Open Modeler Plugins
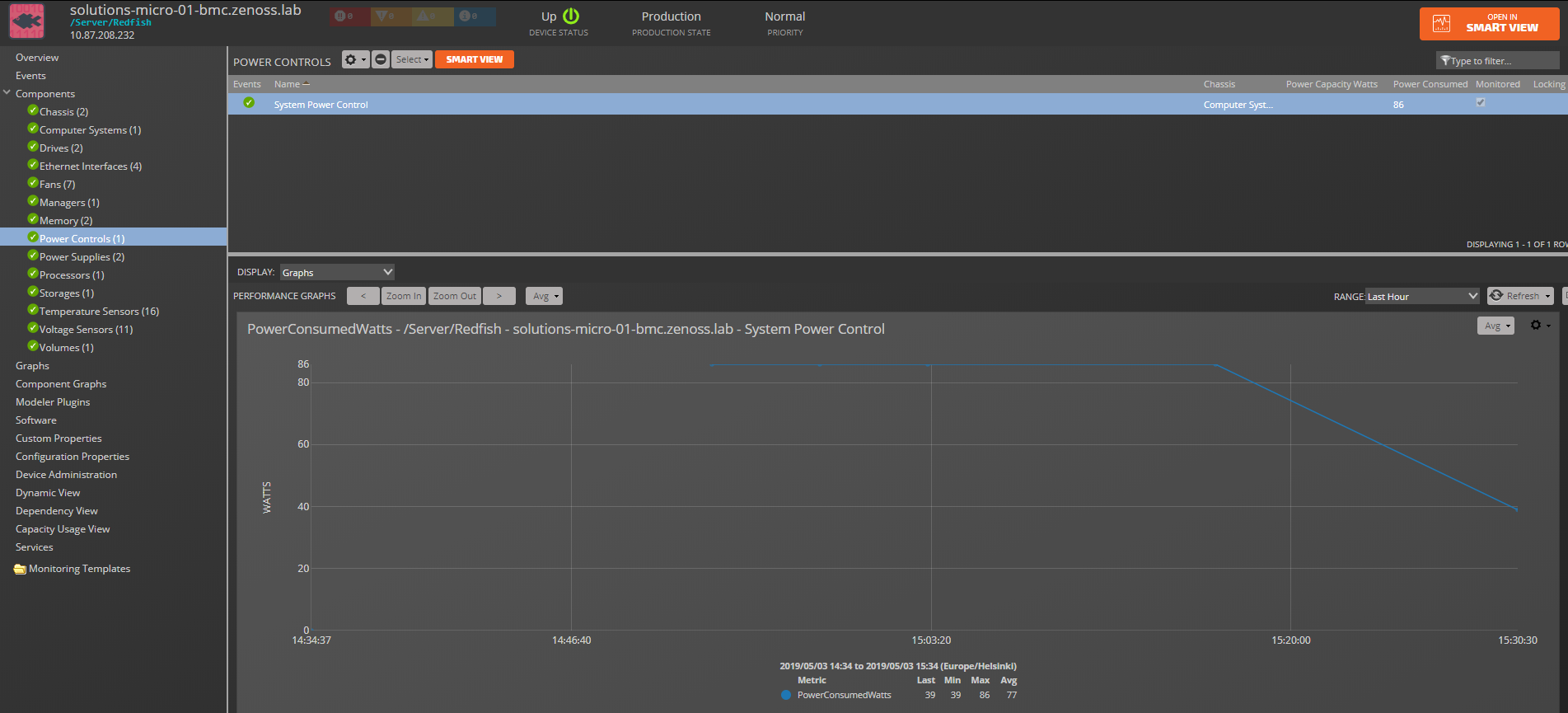This screenshot has height=713, width=1568. (x=53, y=402)
